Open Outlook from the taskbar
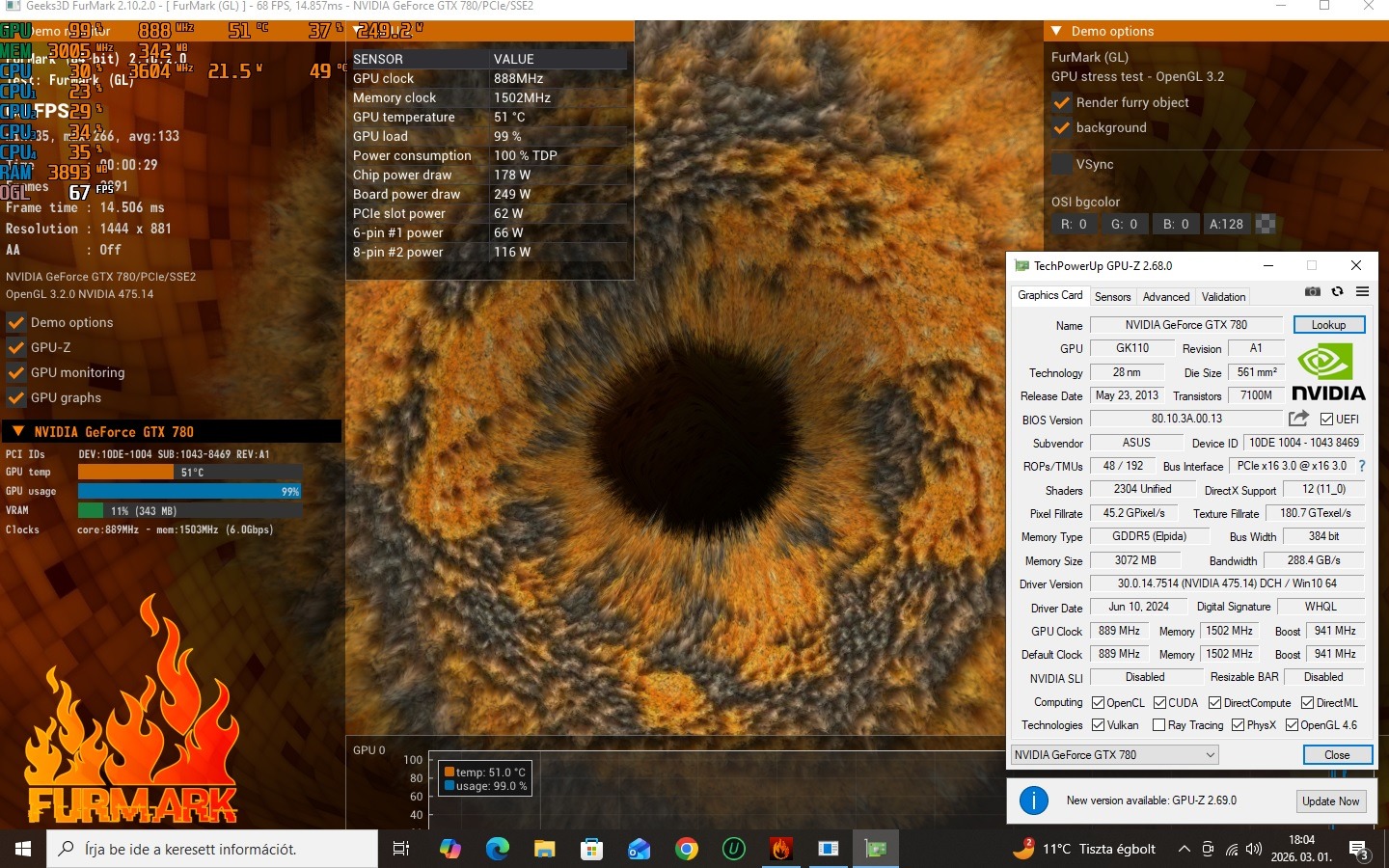Viewport: 1389px width, 868px height. (x=639, y=849)
